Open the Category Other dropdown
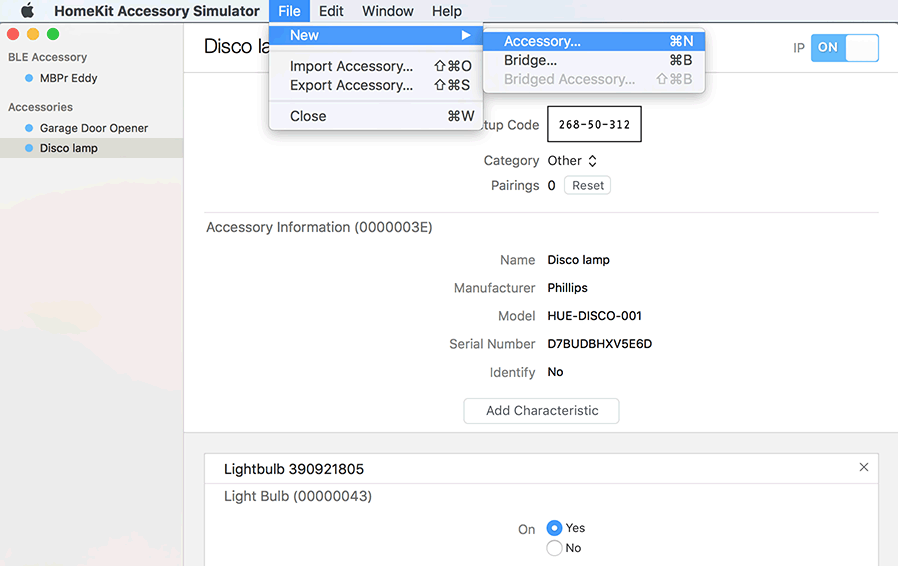The width and height of the screenshot is (898, 566). click(x=572, y=160)
